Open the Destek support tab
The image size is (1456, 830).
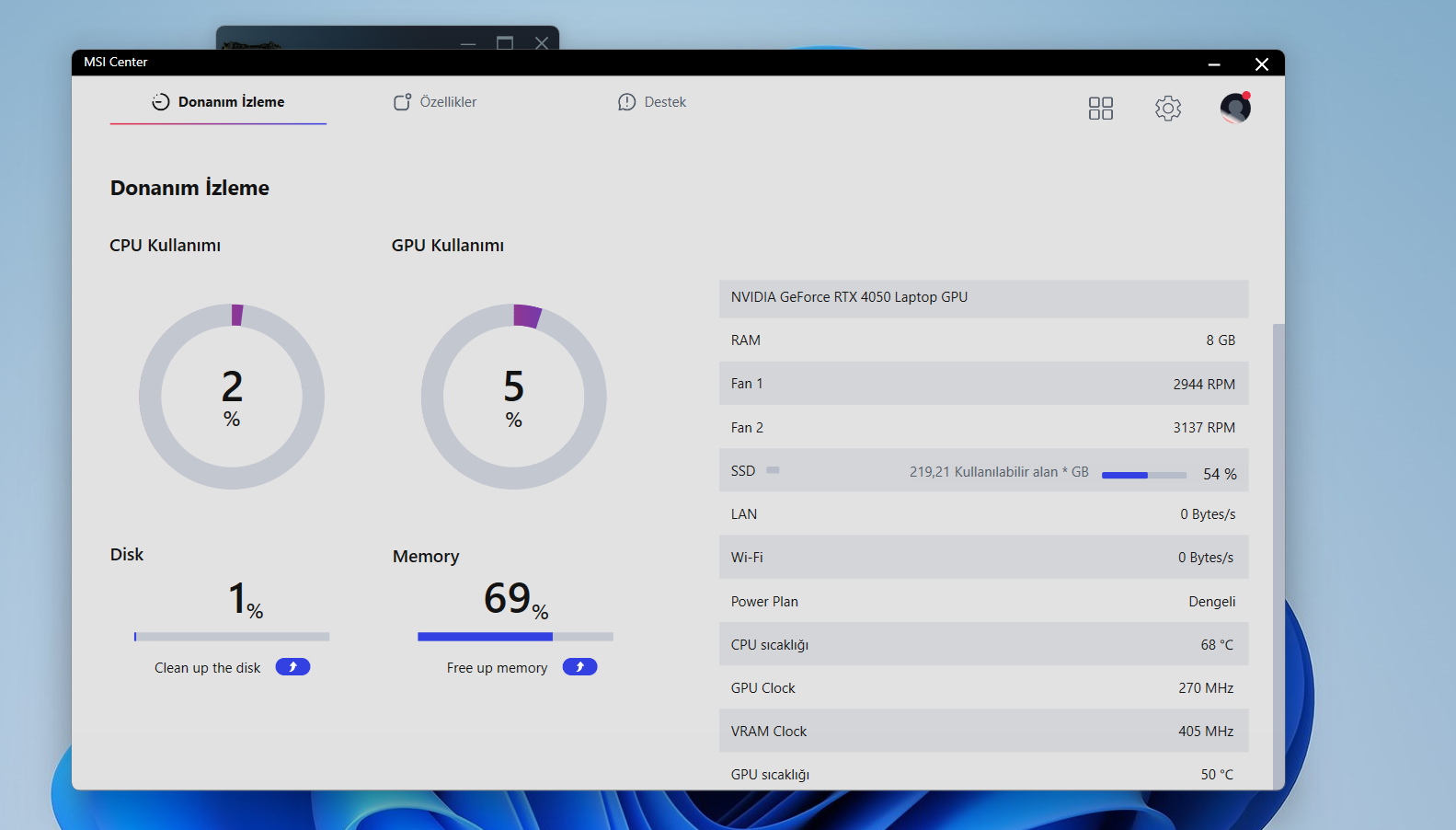[652, 102]
